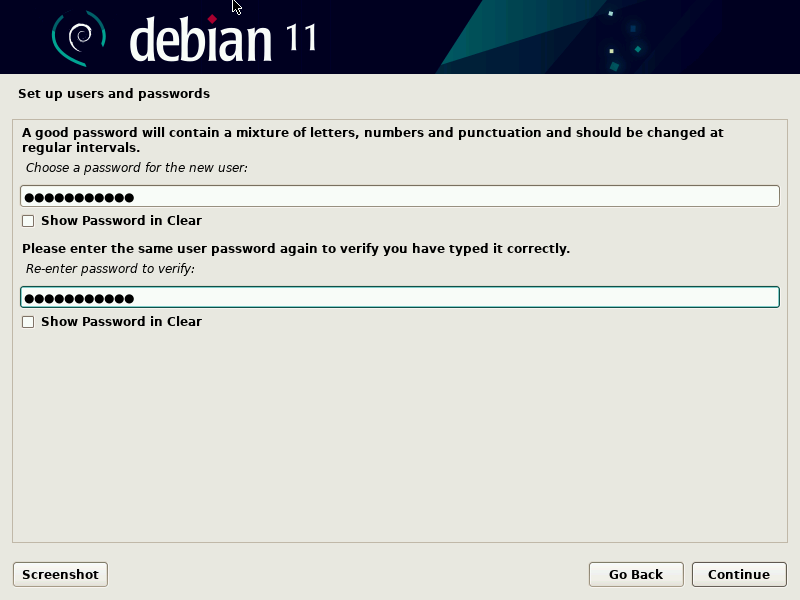Take a capture with the Screenshot button
This screenshot has width=800, height=600.
60,574
